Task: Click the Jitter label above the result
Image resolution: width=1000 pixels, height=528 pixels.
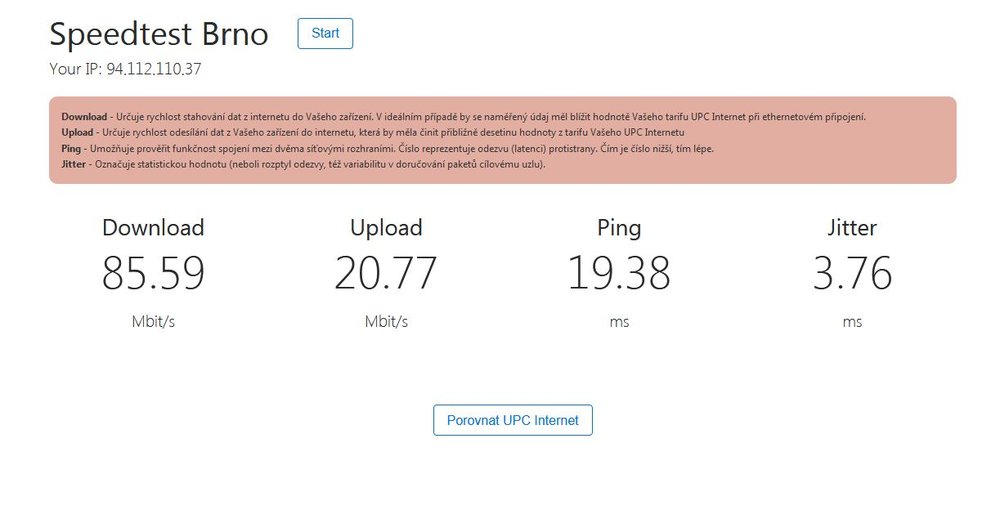Action: [852, 228]
